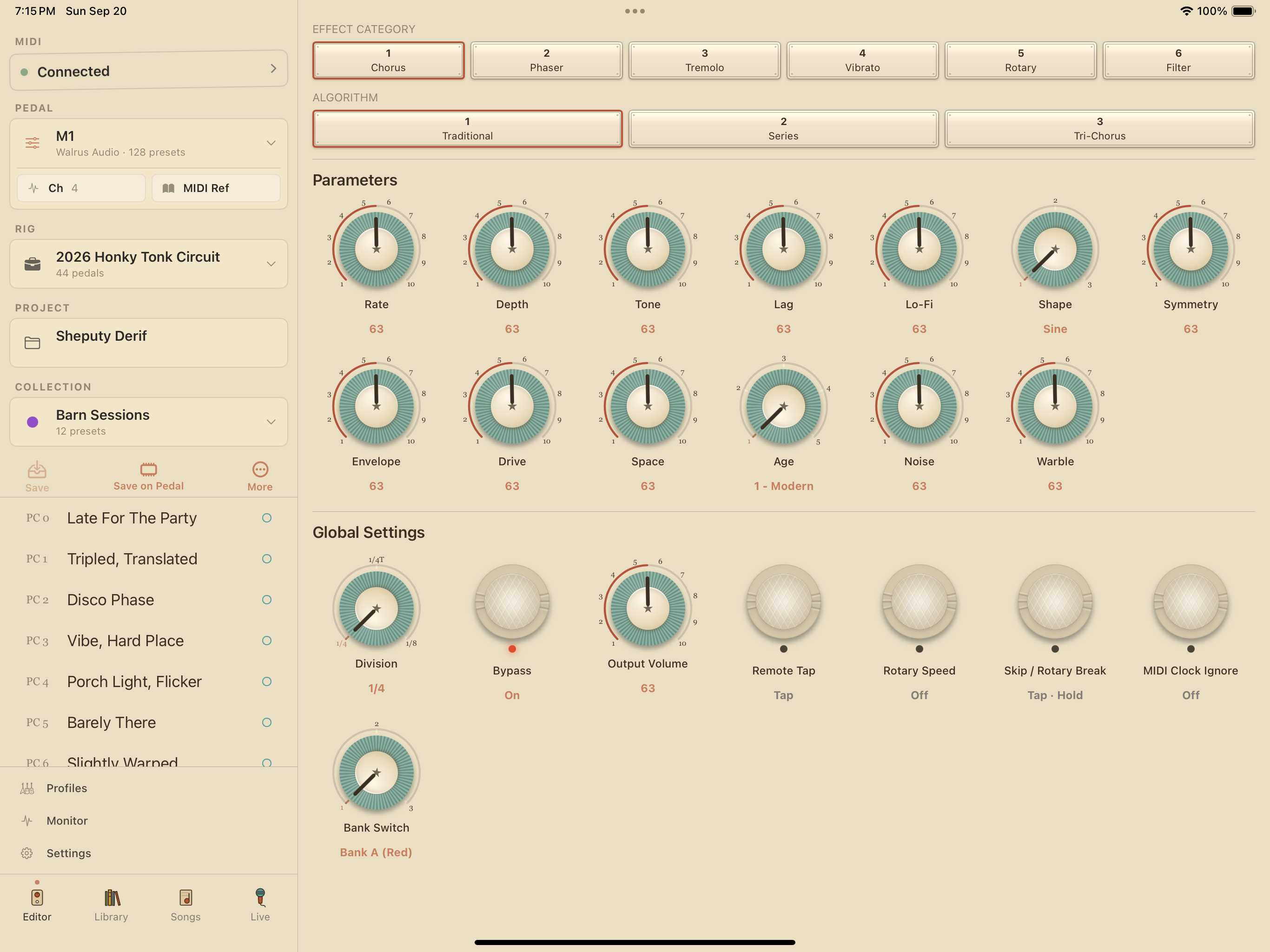The width and height of the screenshot is (1270, 952).
Task: Click the three-dot menu at top center
Action: click(x=635, y=11)
